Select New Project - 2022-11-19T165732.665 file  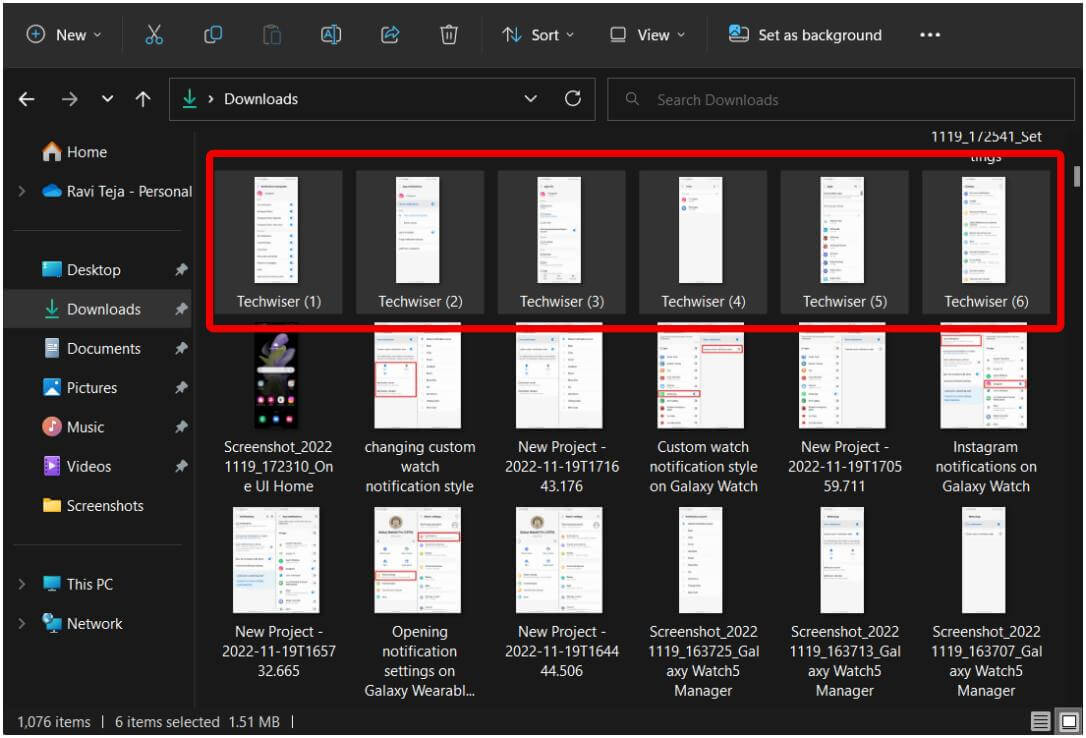[278, 594]
